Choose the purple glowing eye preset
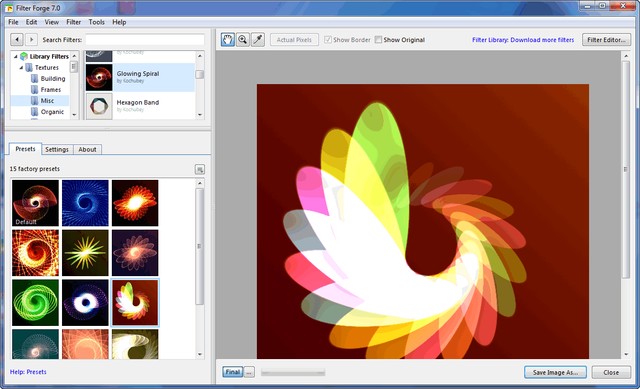Screen dimensions: 640x389 pyautogui.click(x=85, y=302)
